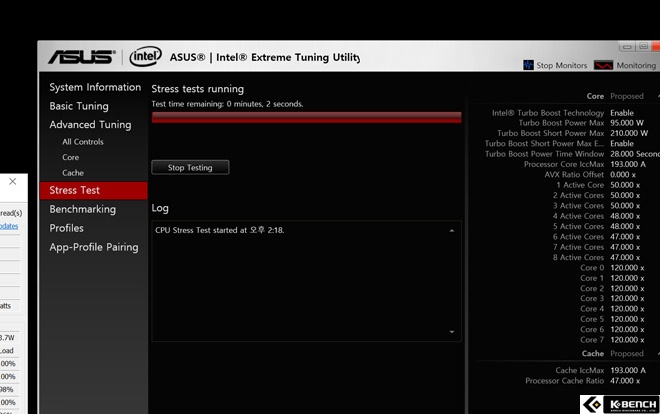This screenshot has width=660, height=414.
Task: Select the Stress Test section
Action: click(x=93, y=190)
